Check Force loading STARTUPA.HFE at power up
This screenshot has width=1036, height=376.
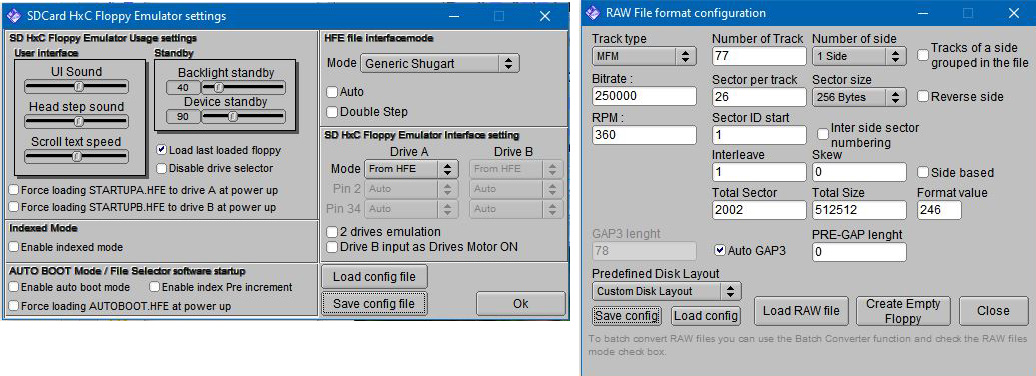(x=14, y=190)
